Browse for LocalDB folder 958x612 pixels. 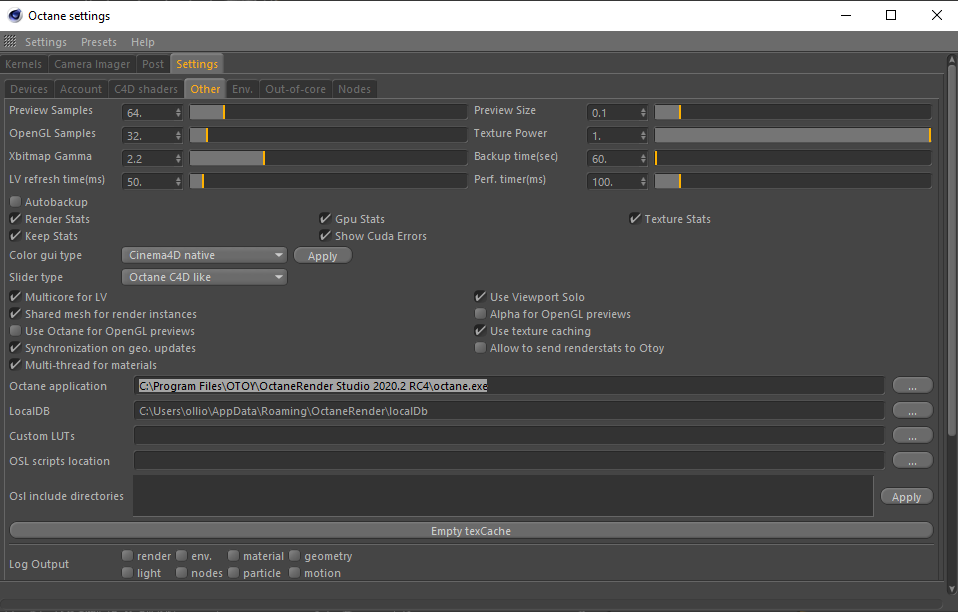[x=912, y=411]
